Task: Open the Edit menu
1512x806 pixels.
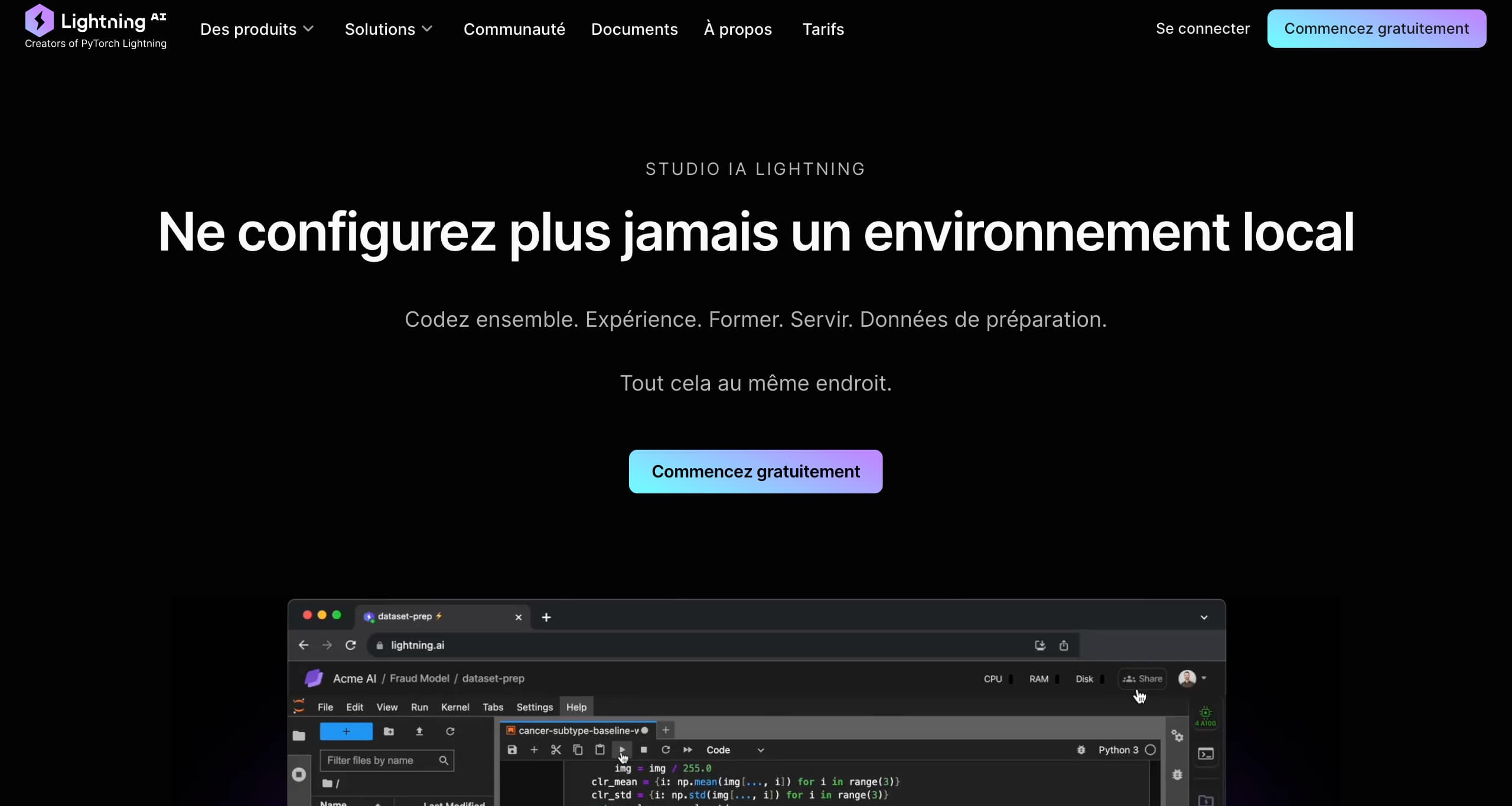Action: click(354, 707)
